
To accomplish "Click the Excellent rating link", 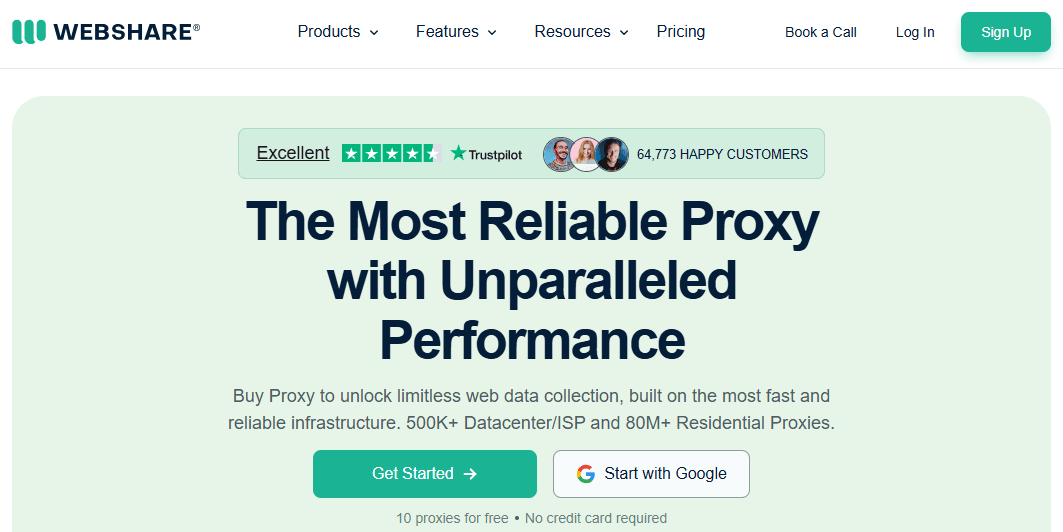I will click(293, 153).
